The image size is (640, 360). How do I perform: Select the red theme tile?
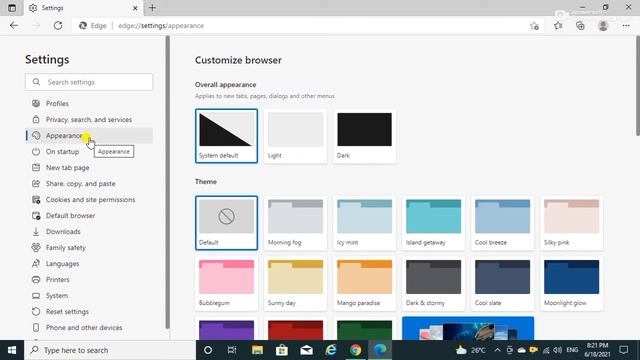(x=296, y=329)
